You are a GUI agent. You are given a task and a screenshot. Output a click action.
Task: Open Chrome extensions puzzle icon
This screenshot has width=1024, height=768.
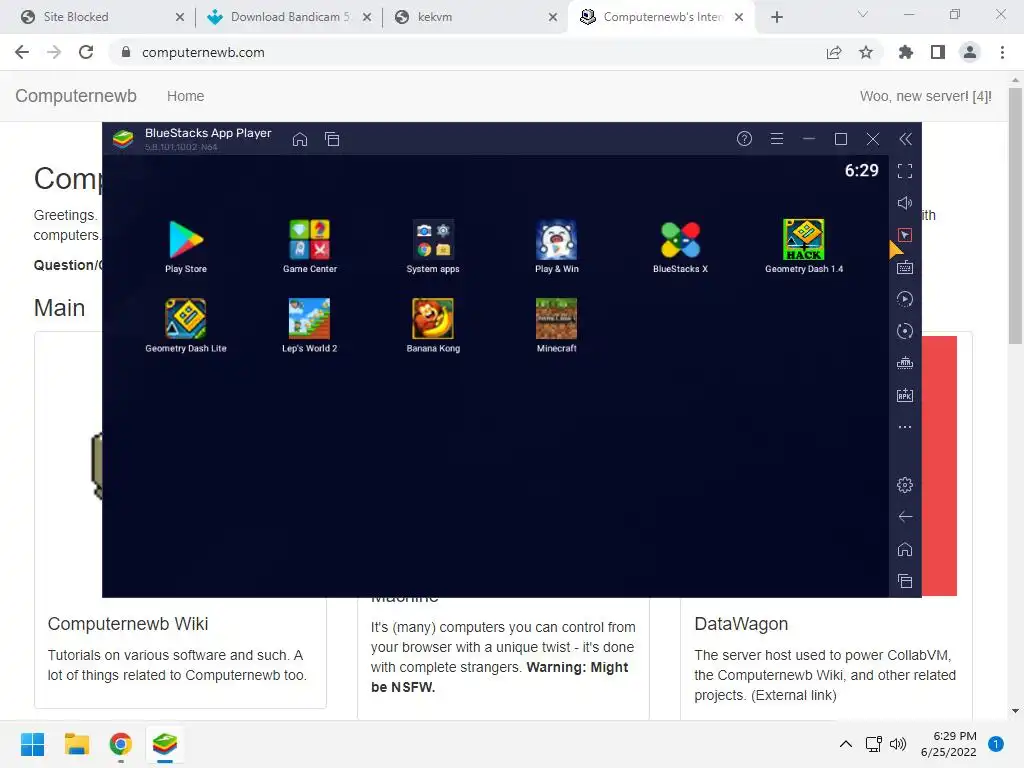(906, 52)
